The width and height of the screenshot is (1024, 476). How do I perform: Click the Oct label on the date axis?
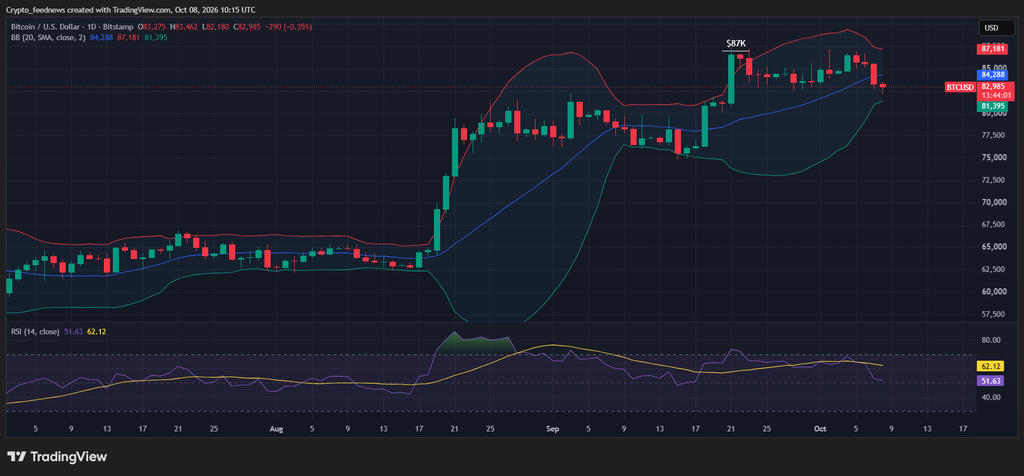coord(820,429)
